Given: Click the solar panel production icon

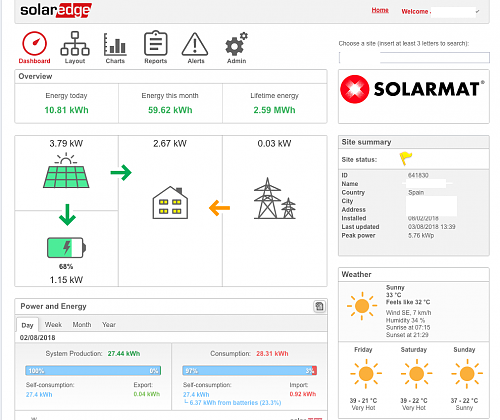Looking at the screenshot, I should click(x=66, y=171).
